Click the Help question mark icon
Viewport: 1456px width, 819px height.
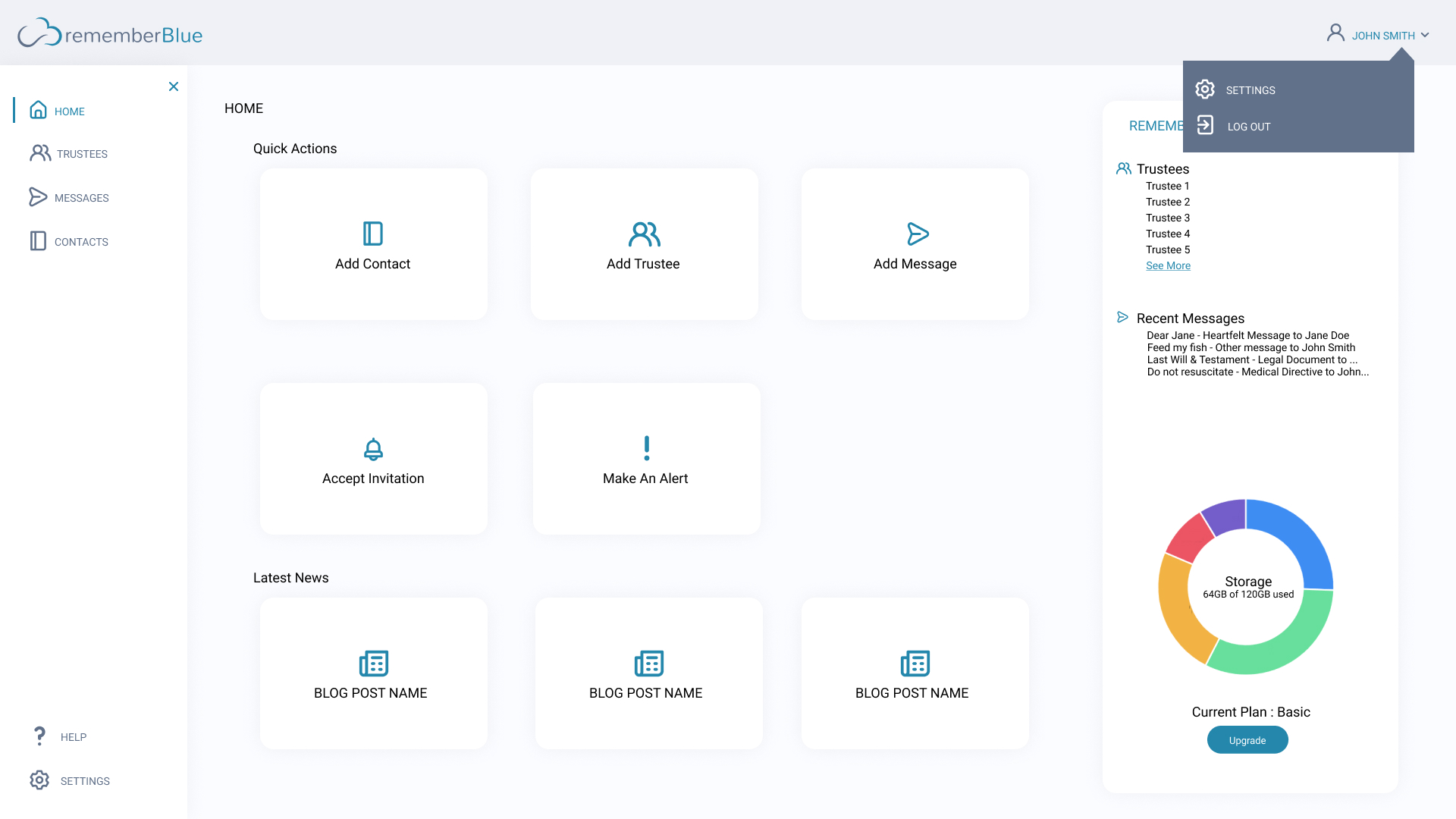[x=39, y=736]
